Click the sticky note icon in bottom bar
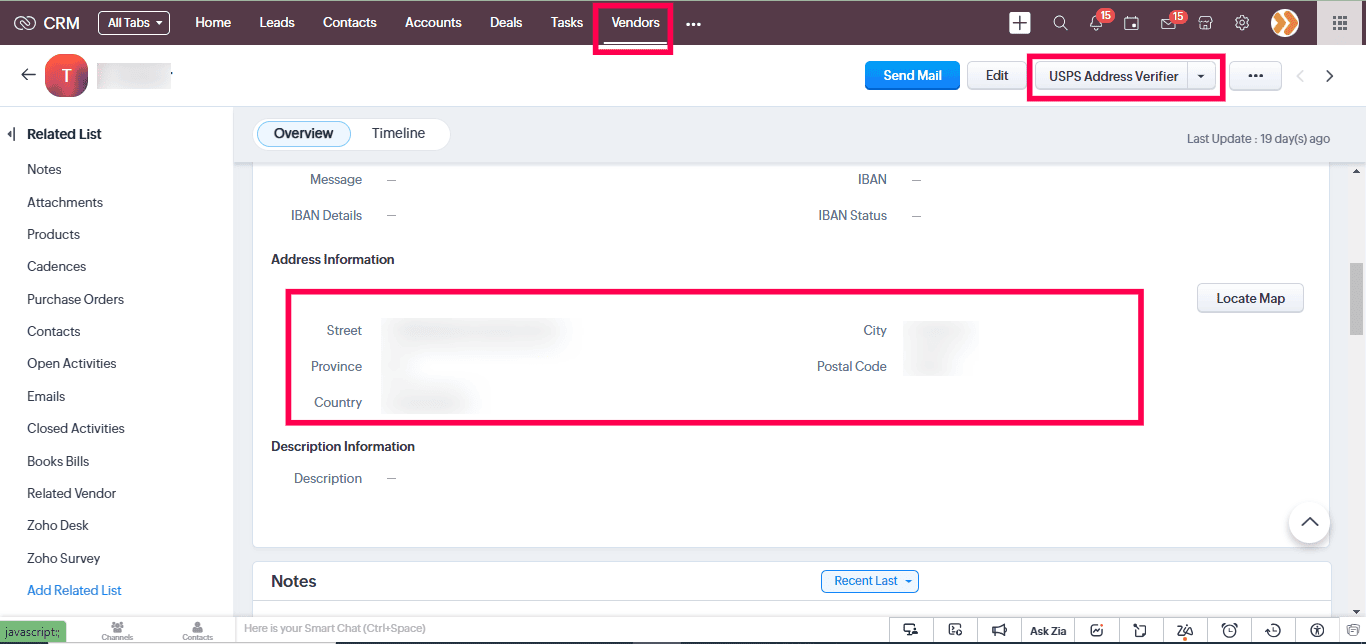The image size is (1366, 644). pos(1140,630)
